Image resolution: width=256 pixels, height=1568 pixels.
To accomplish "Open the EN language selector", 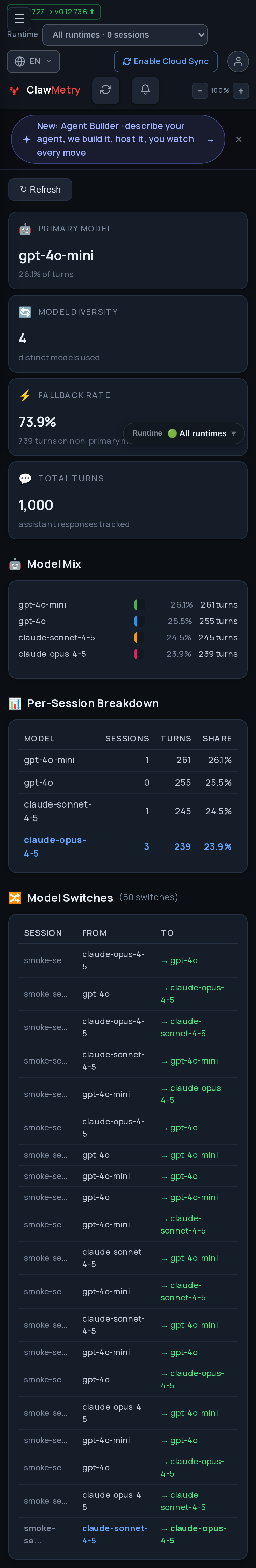I will [33, 61].
